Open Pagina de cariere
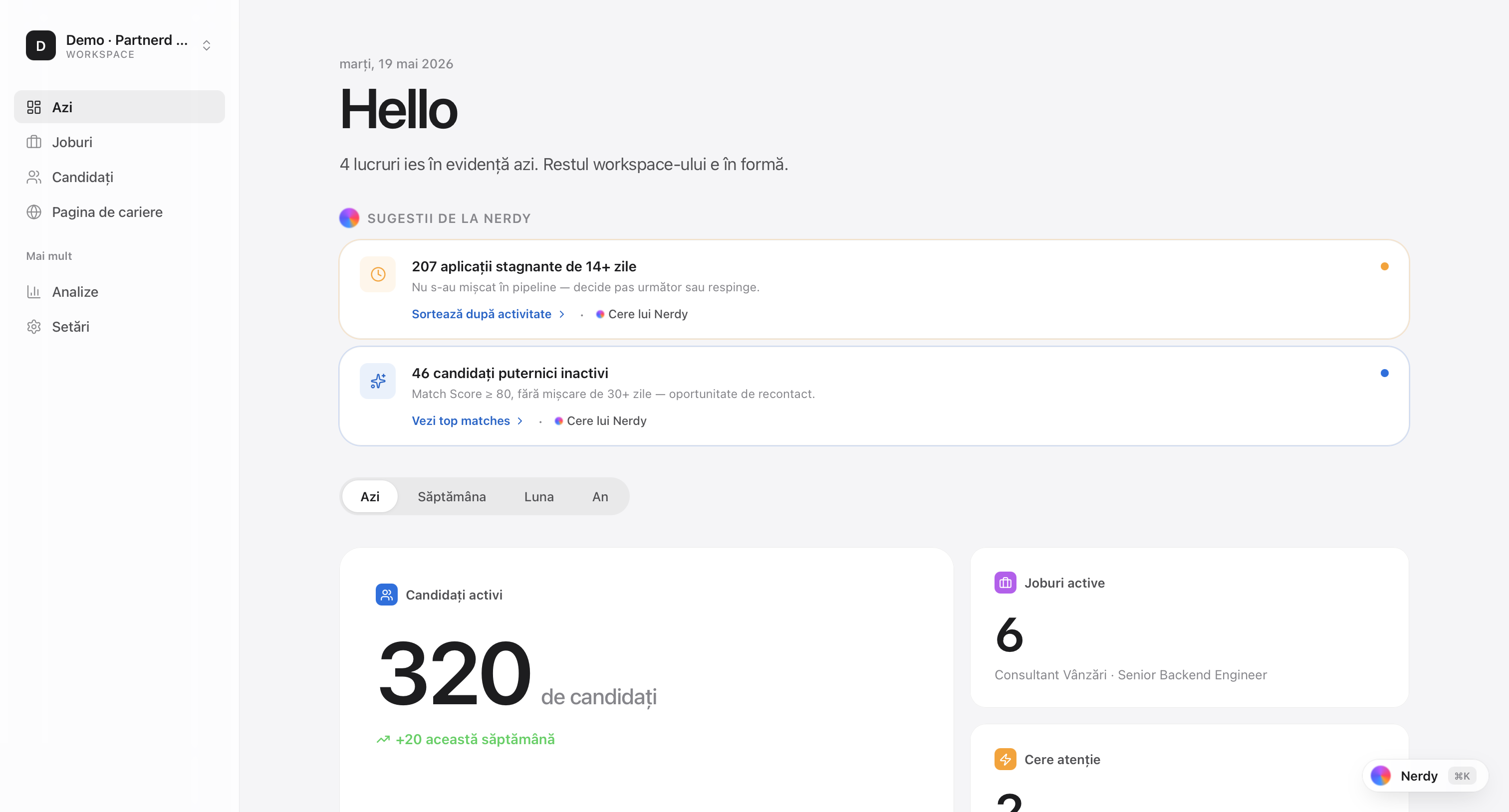 [x=119, y=212]
